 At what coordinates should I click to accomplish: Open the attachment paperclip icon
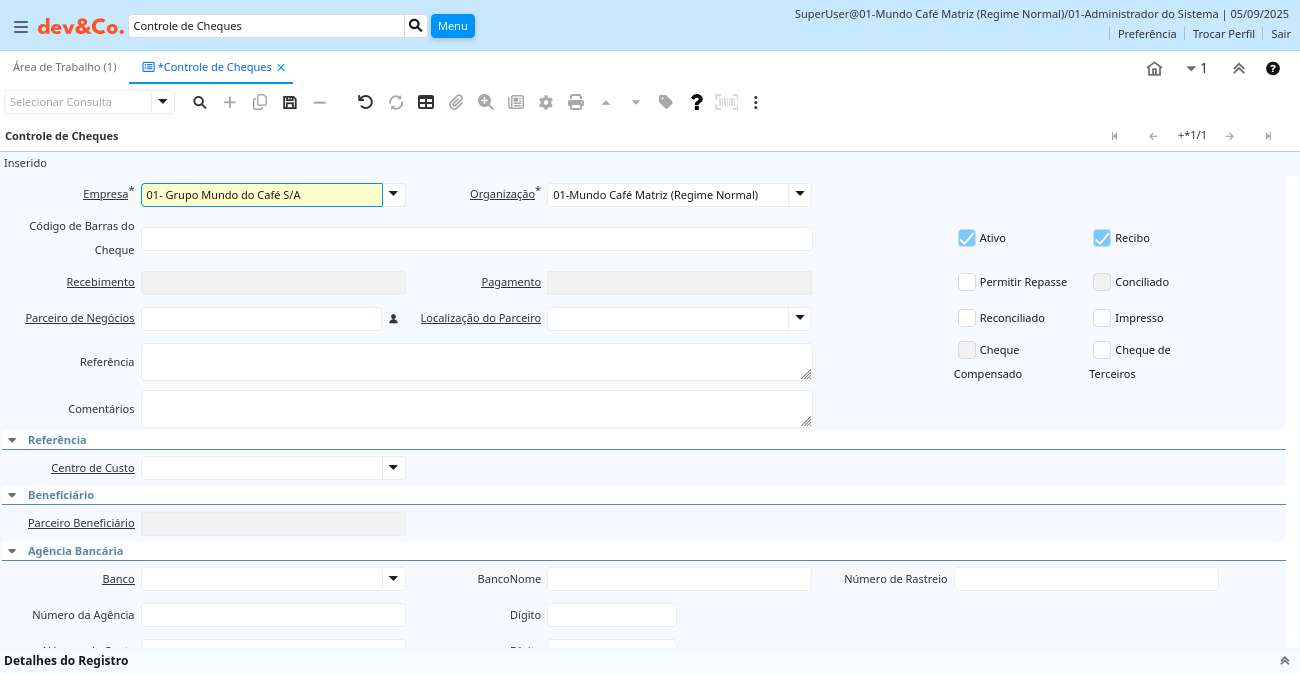456,102
